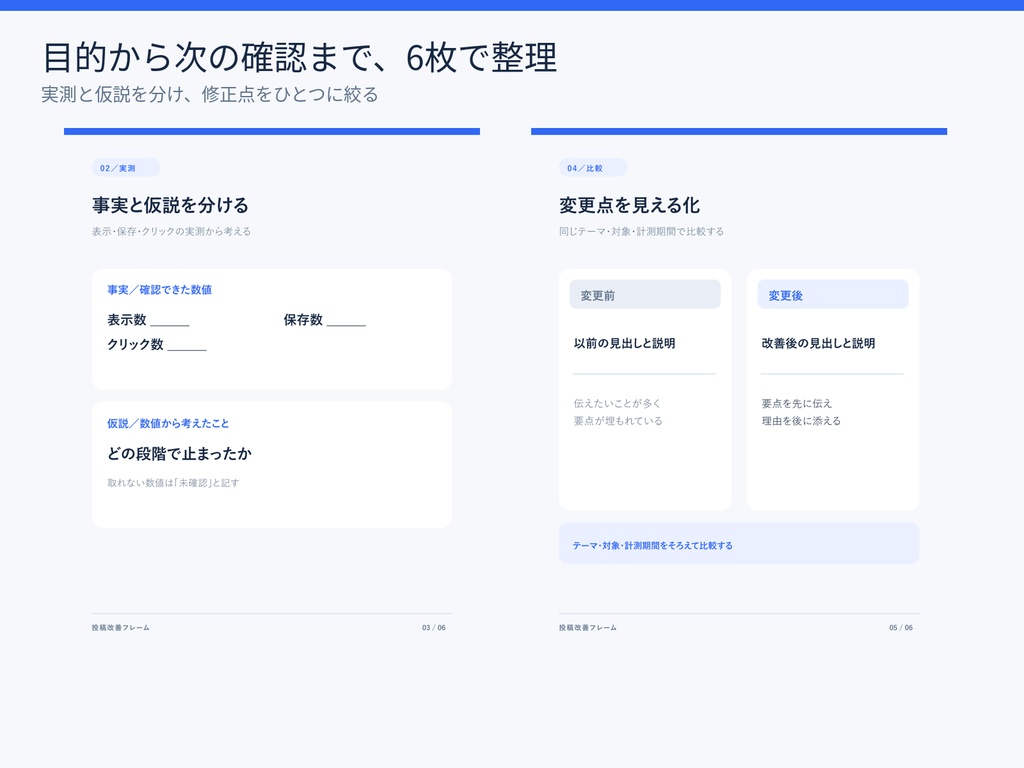Click the banner テーマ・対象・計測期間をそろえて比較する
The height and width of the screenshot is (768, 1024).
[739, 543]
